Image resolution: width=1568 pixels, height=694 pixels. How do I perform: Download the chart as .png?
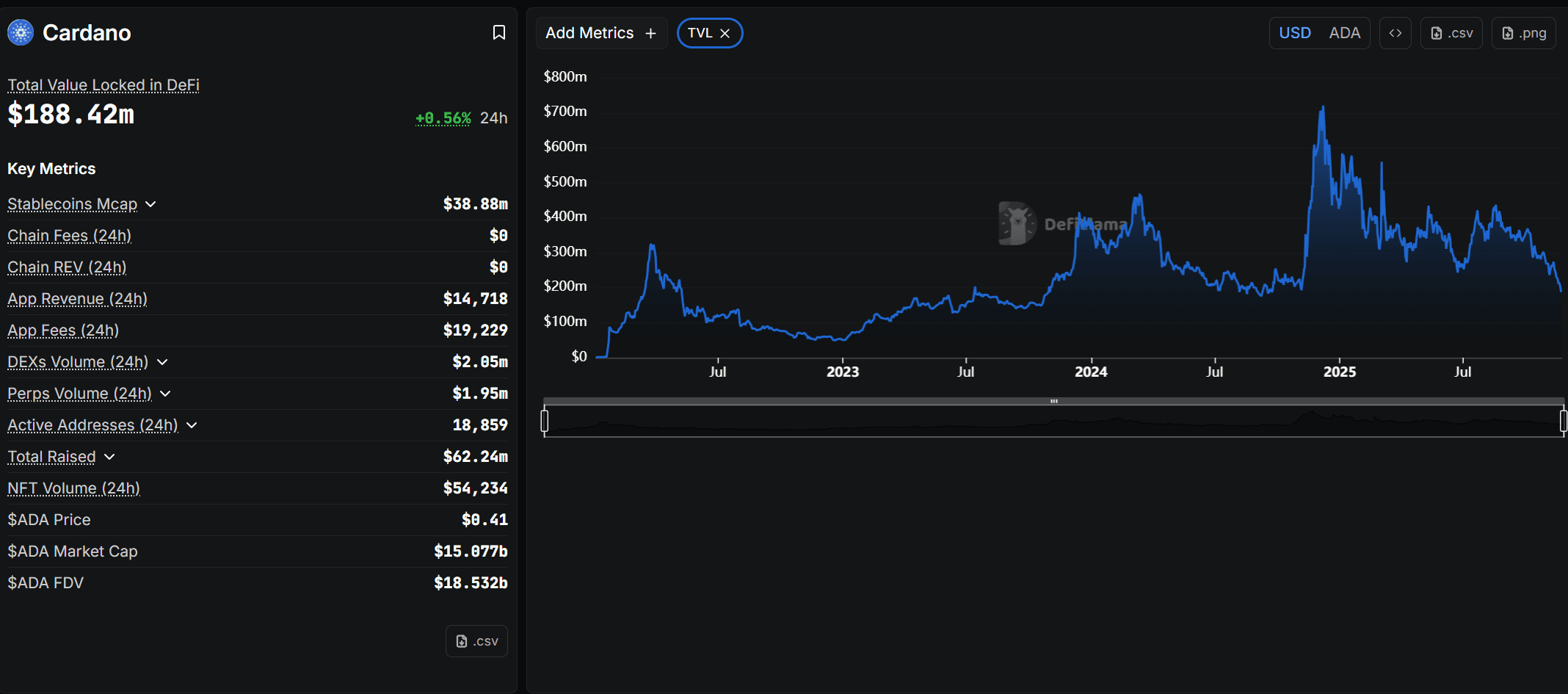pyautogui.click(x=1524, y=33)
